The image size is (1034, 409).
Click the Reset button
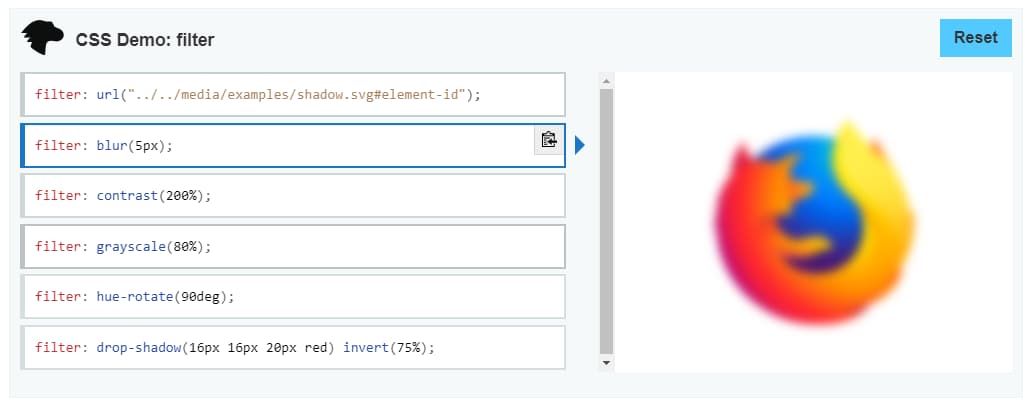coord(975,38)
